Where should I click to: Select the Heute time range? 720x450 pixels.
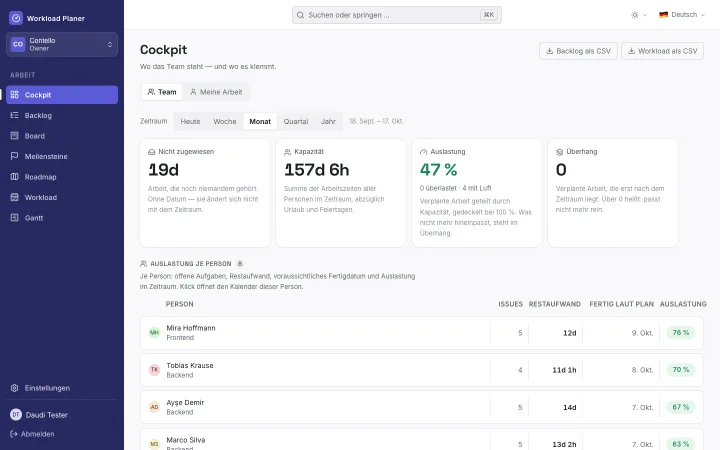pos(190,121)
